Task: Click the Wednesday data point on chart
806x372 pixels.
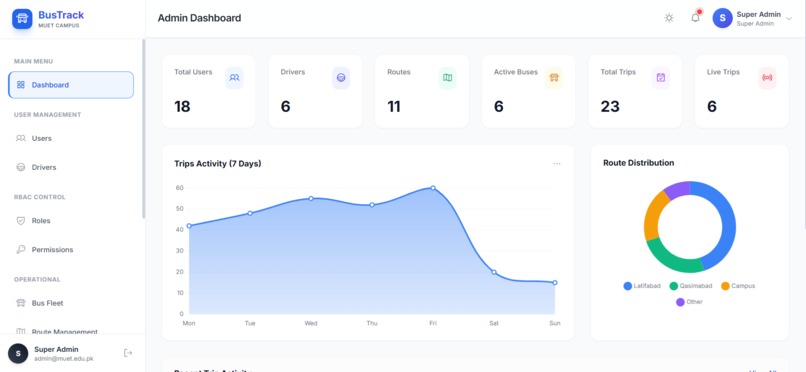Action: tap(311, 198)
